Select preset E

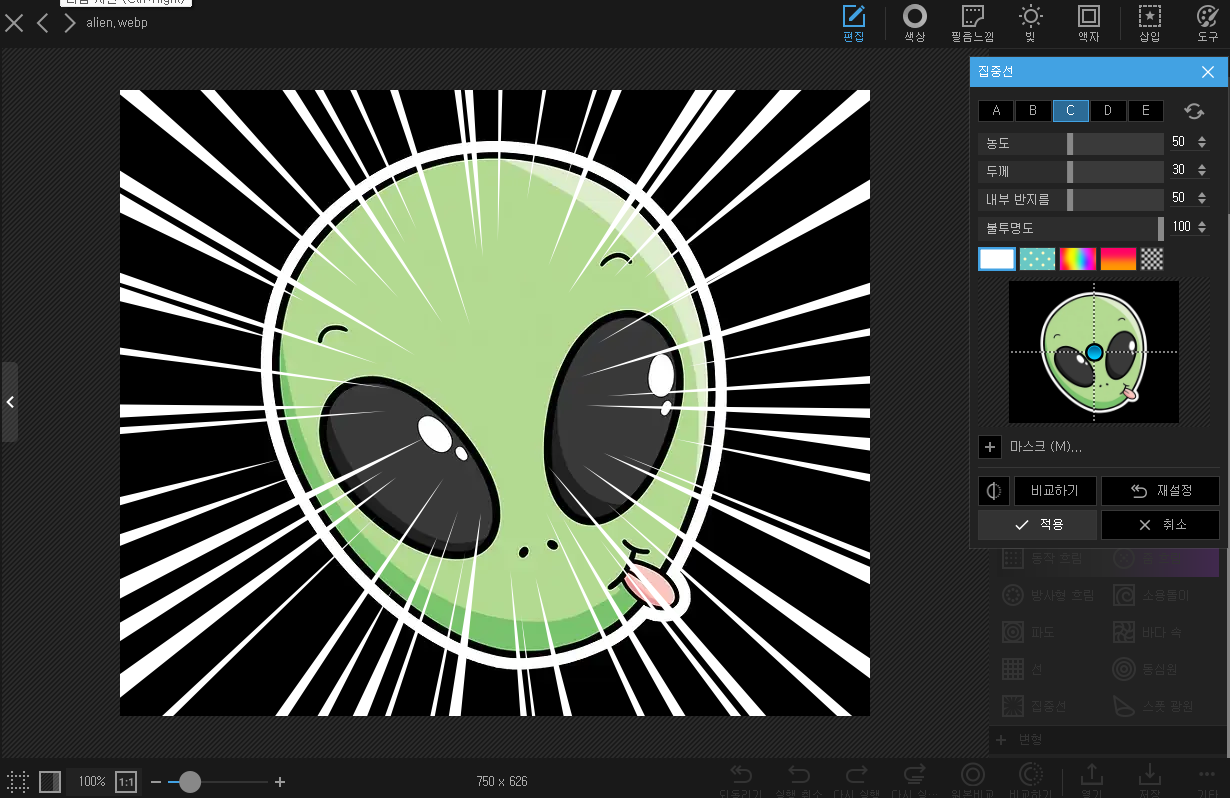point(1145,110)
